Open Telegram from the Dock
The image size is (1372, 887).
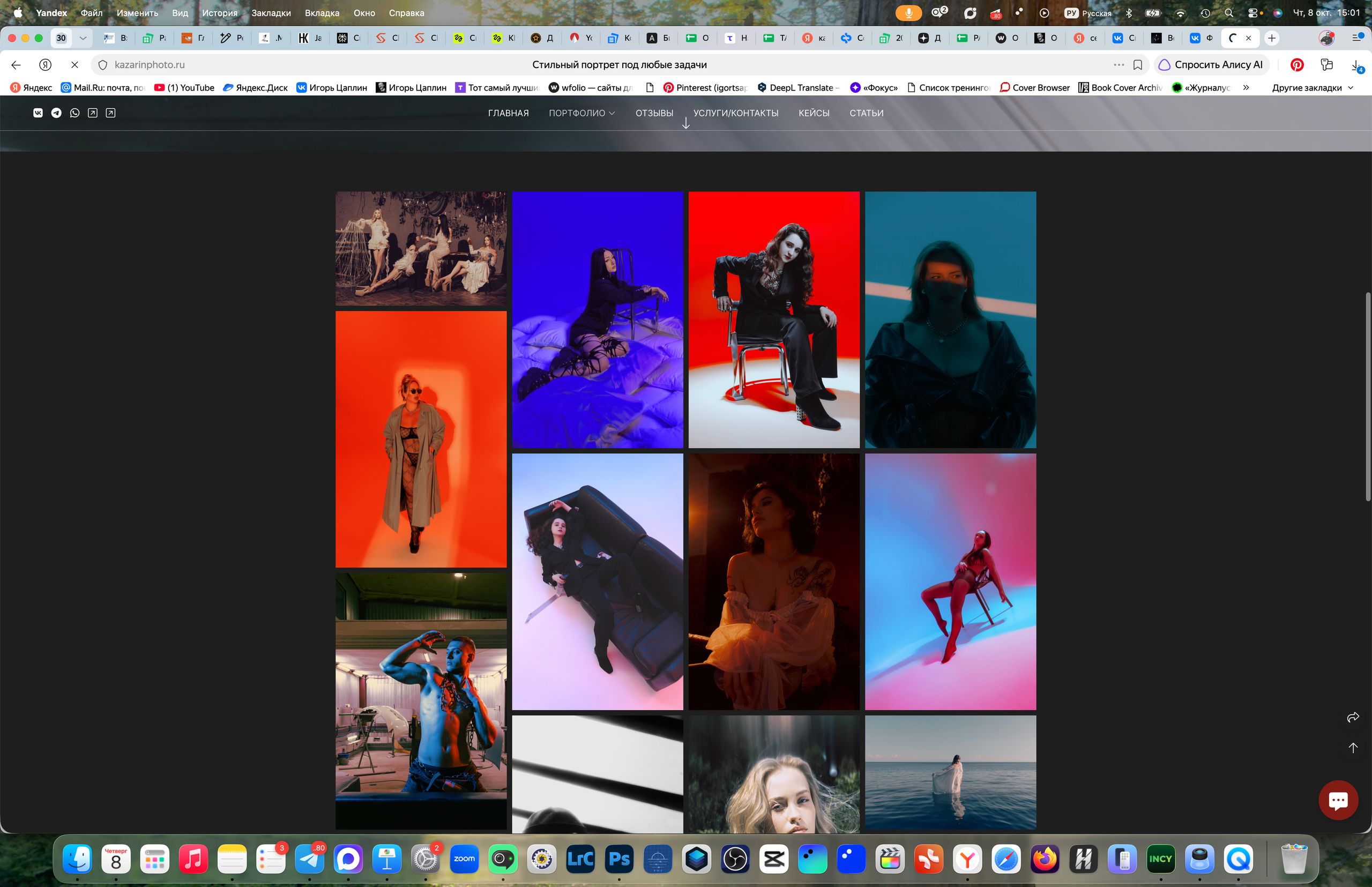coord(310,859)
